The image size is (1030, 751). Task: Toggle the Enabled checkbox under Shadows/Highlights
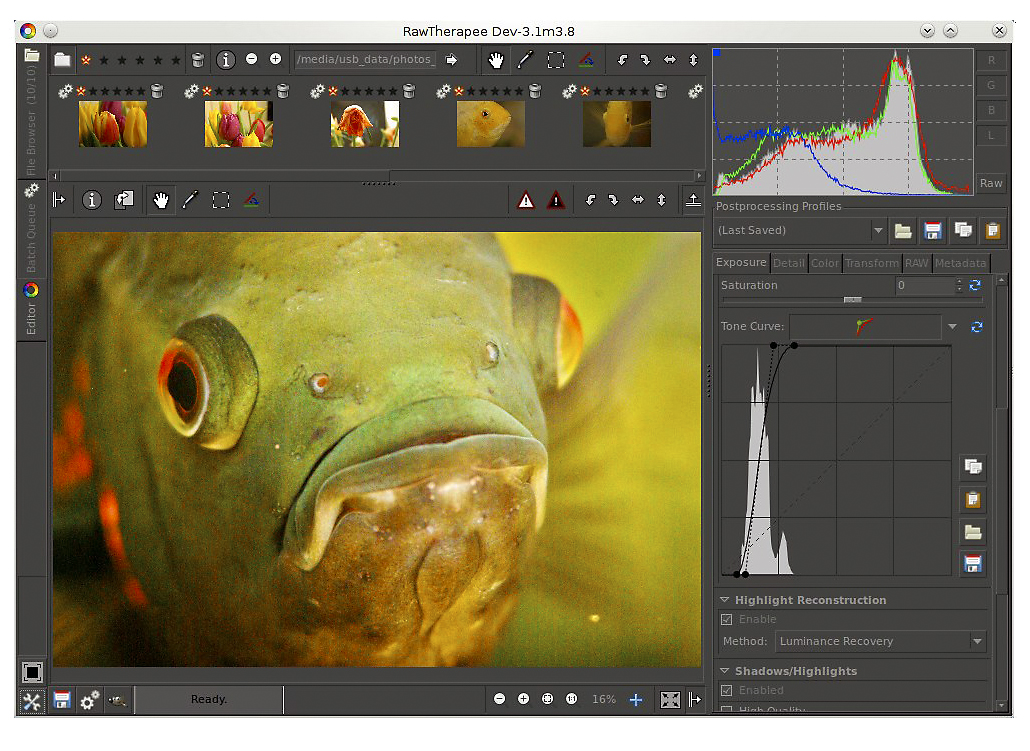[x=727, y=691]
